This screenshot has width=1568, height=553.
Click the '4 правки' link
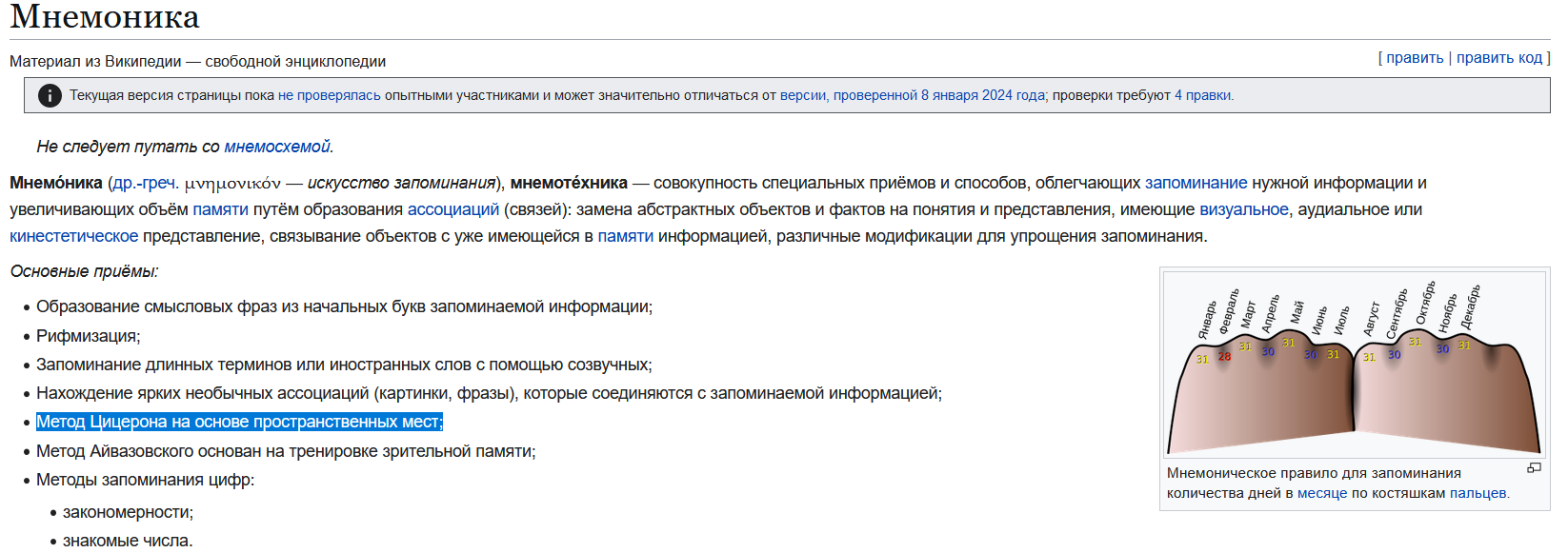pyautogui.click(x=1202, y=95)
